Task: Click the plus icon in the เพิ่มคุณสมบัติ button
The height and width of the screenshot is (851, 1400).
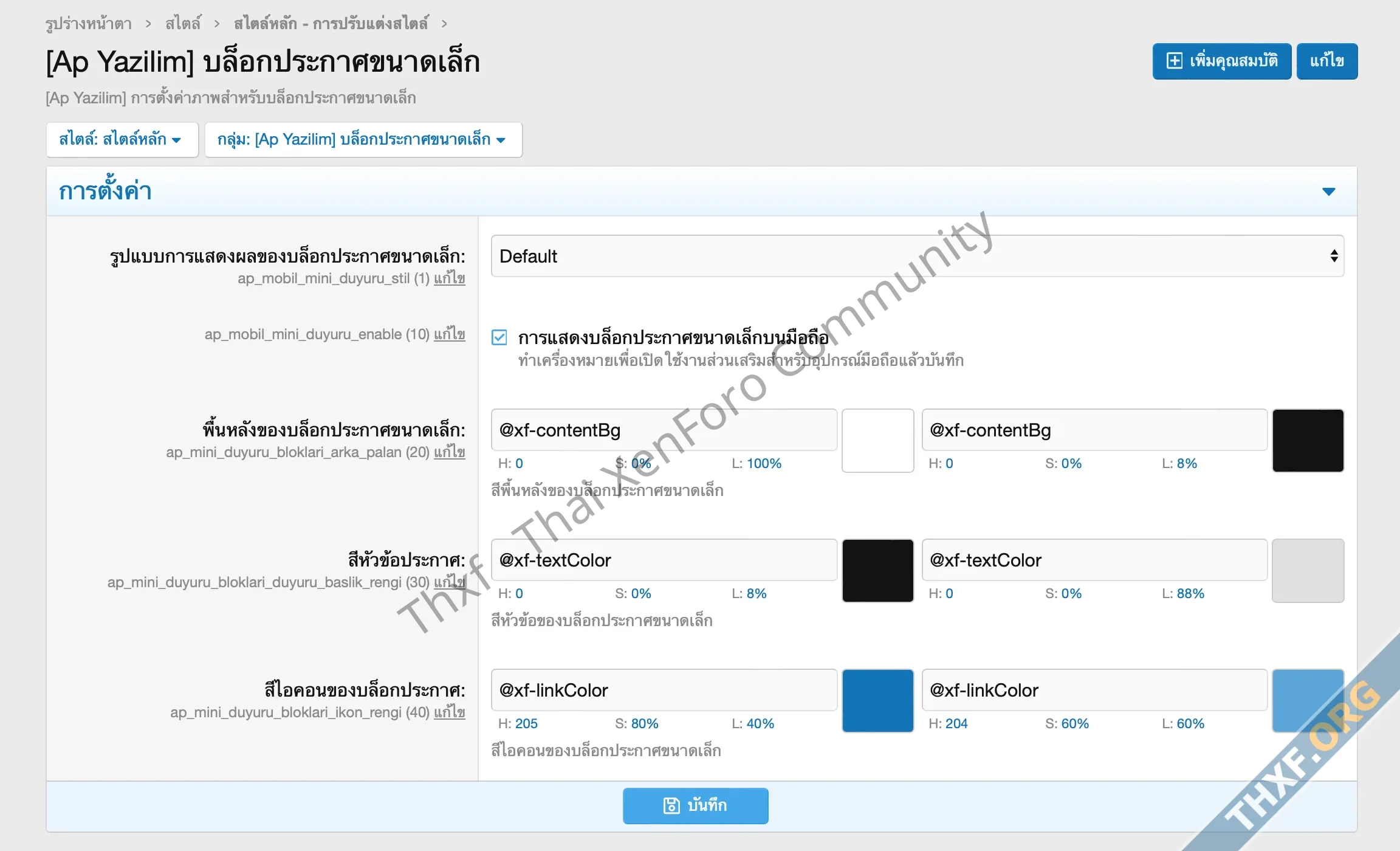Action: (x=1175, y=61)
